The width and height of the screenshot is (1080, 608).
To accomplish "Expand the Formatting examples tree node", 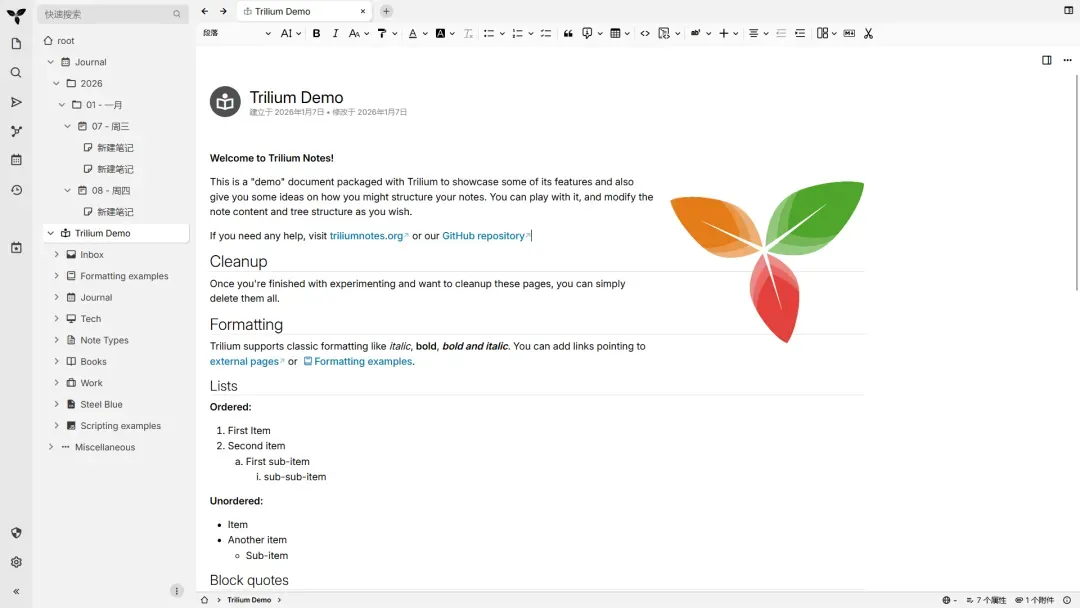I will (x=56, y=276).
